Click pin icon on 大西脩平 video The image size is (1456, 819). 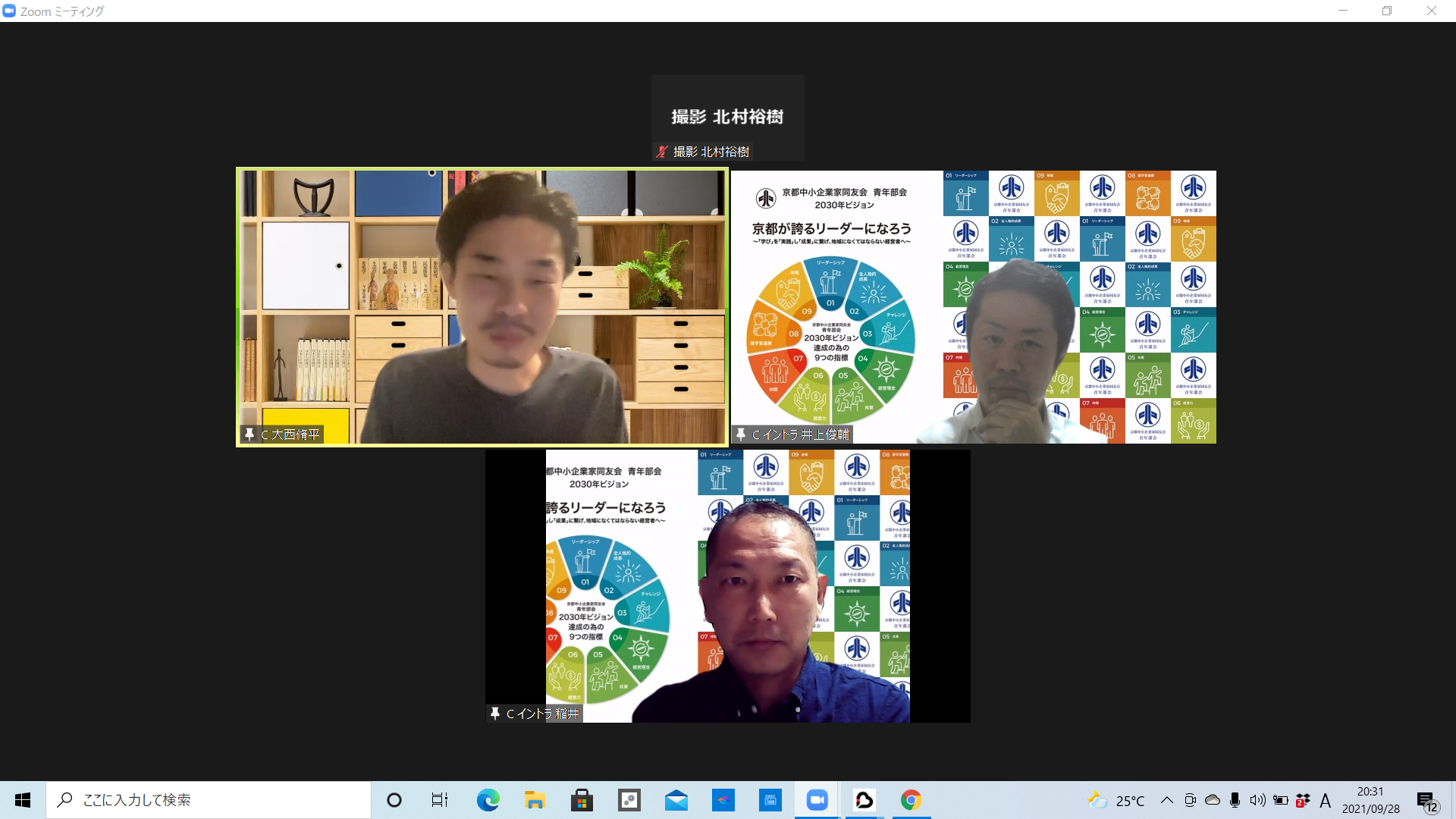click(249, 435)
